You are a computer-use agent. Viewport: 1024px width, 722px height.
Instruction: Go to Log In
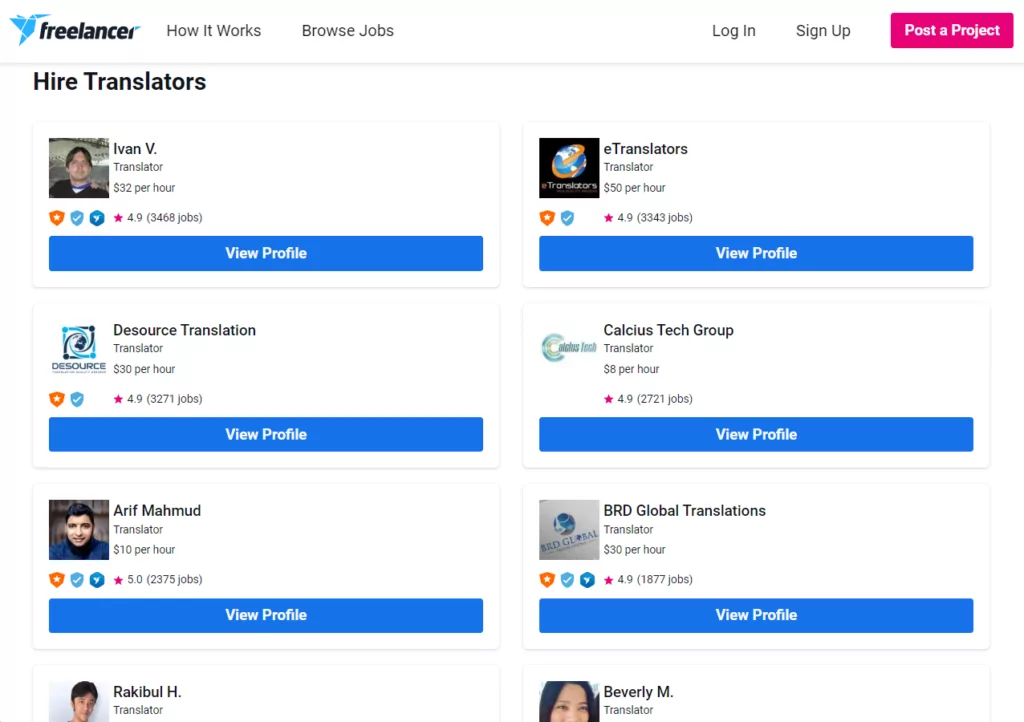(733, 31)
